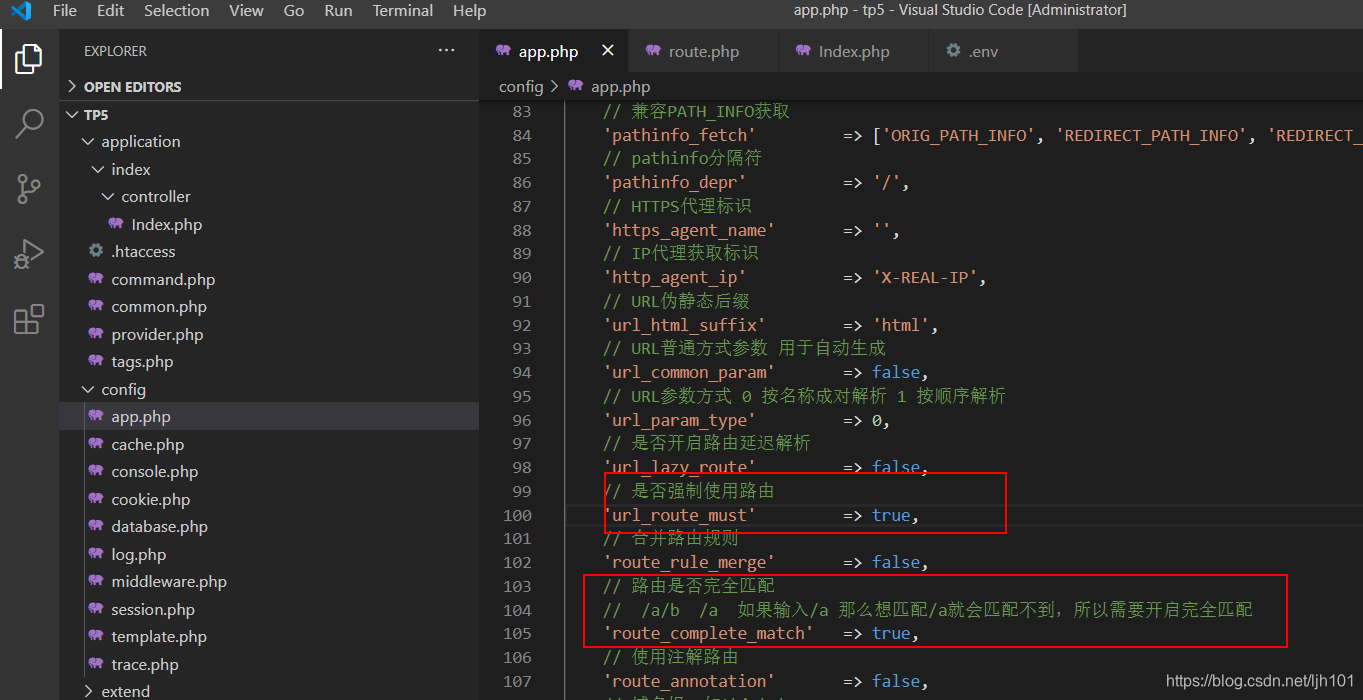Open the Run and Debug view icon
This screenshot has width=1363, height=700.
pyautogui.click(x=29, y=254)
